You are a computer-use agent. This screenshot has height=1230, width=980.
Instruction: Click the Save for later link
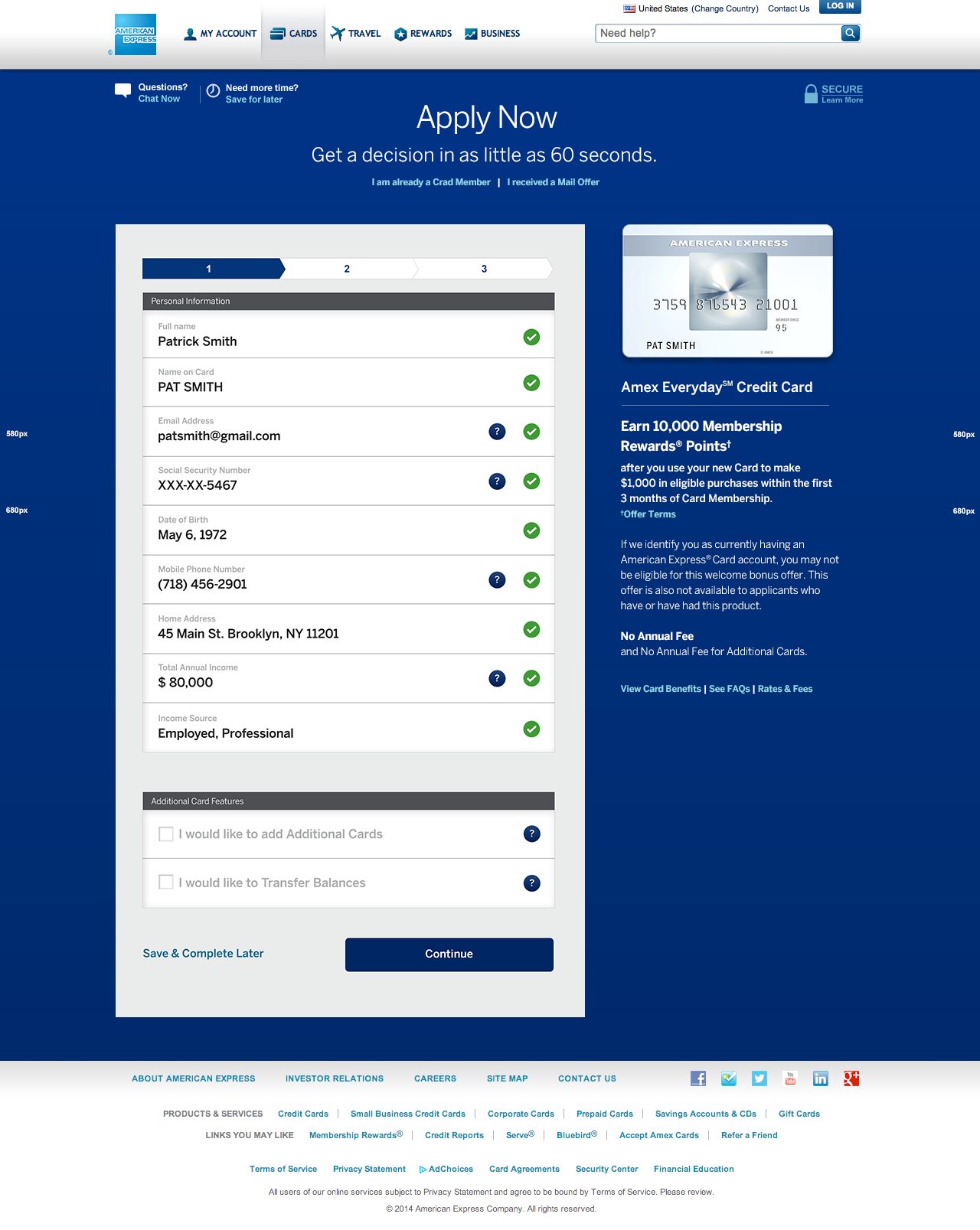click(254, 100)
